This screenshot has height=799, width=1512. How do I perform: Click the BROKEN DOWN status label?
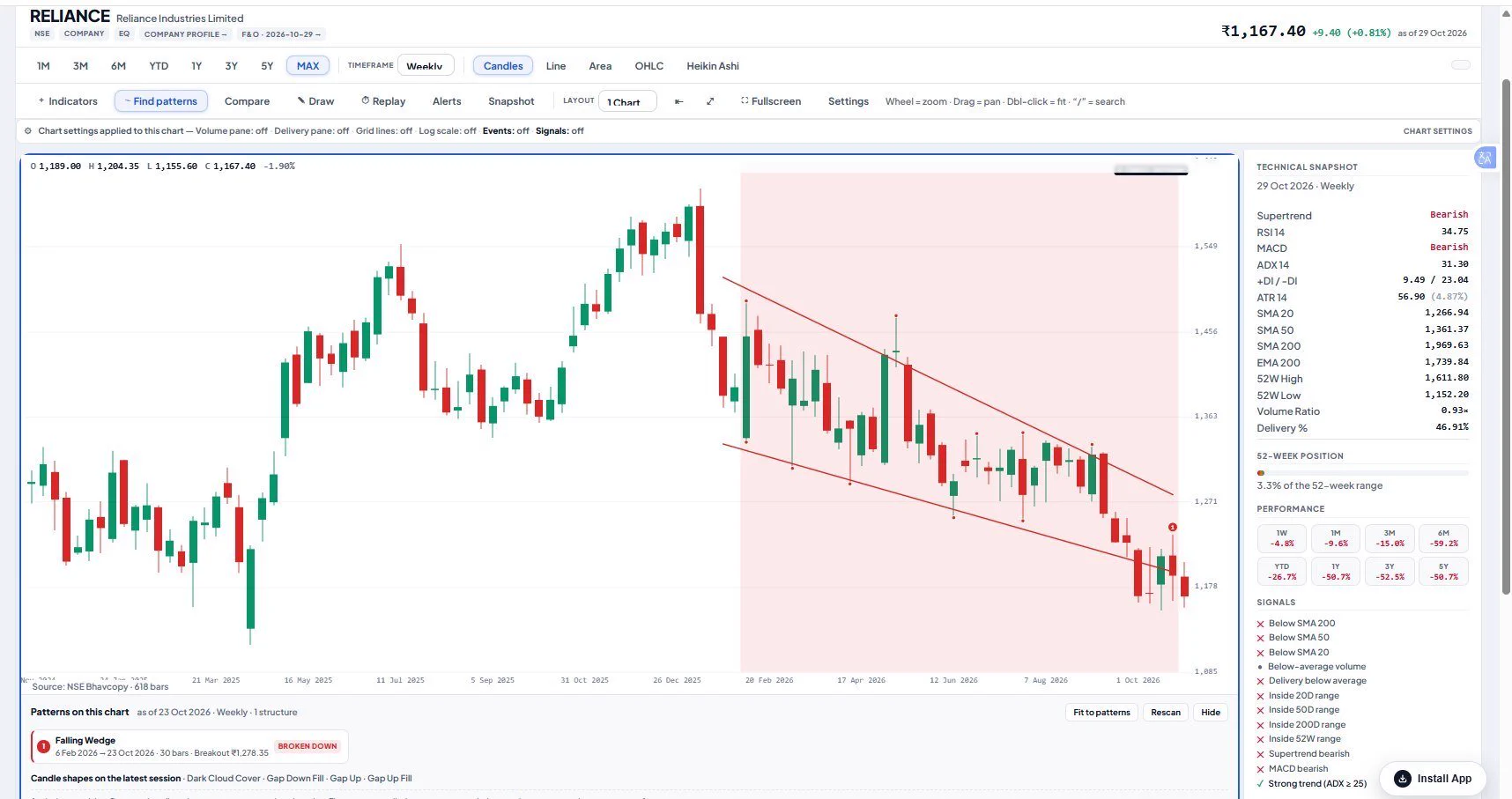(x=308, y=746)
